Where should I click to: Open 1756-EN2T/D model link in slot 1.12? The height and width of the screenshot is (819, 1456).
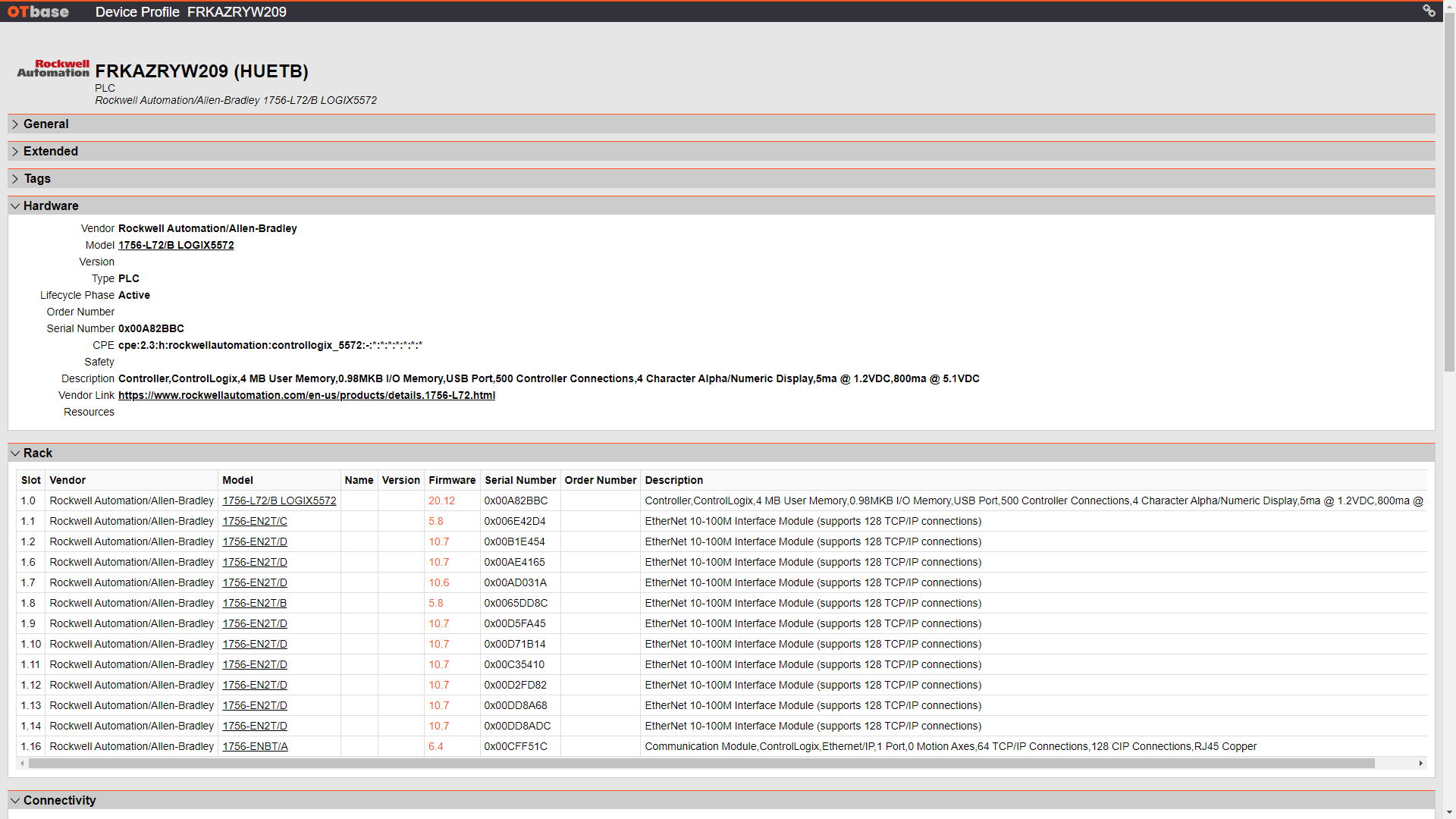[255, 685]
